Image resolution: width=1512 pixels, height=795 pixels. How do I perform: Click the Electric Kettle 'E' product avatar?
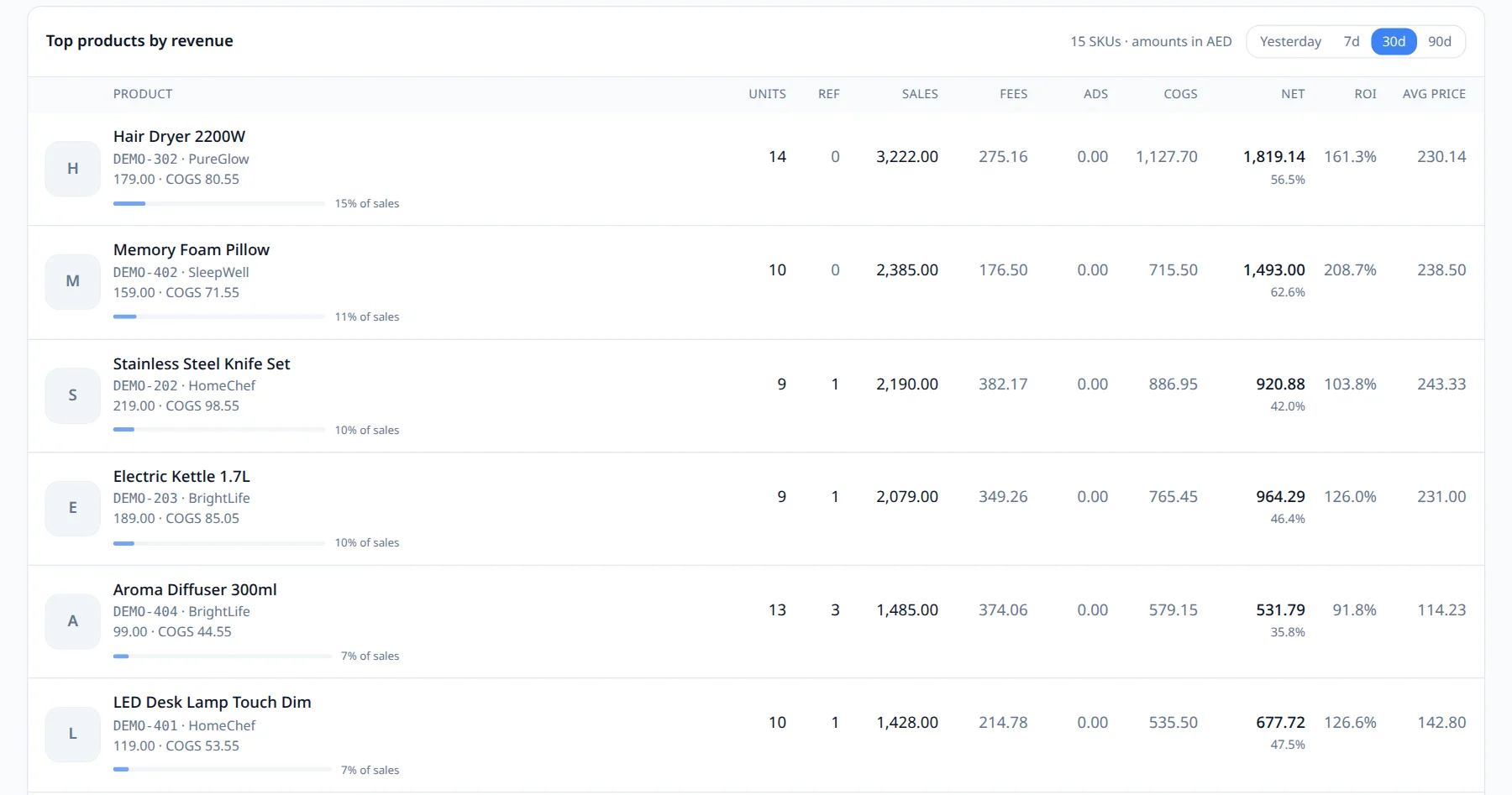tap(73, 508)
